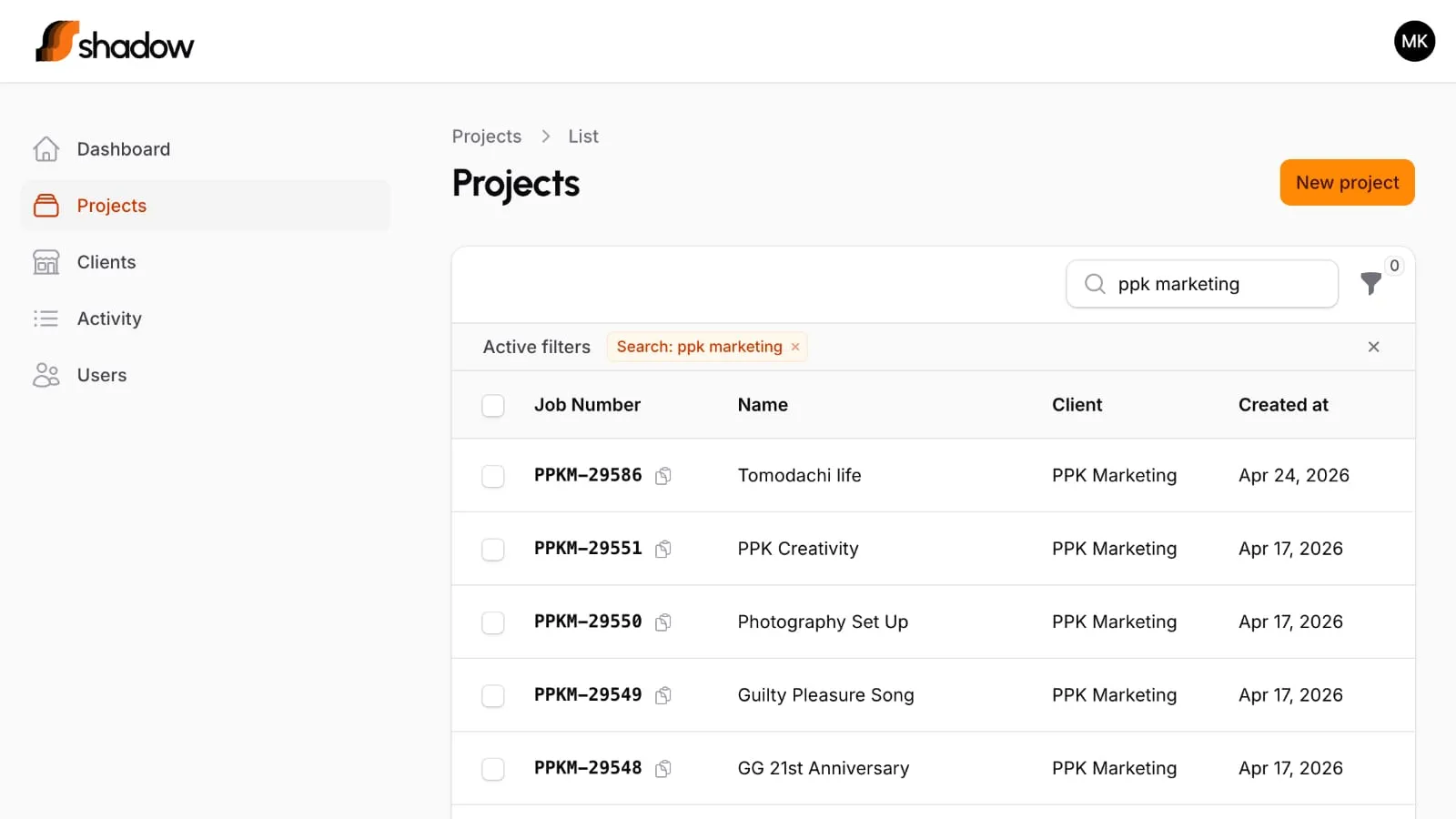Copy job number PPKM-29586

click(663, 476)
